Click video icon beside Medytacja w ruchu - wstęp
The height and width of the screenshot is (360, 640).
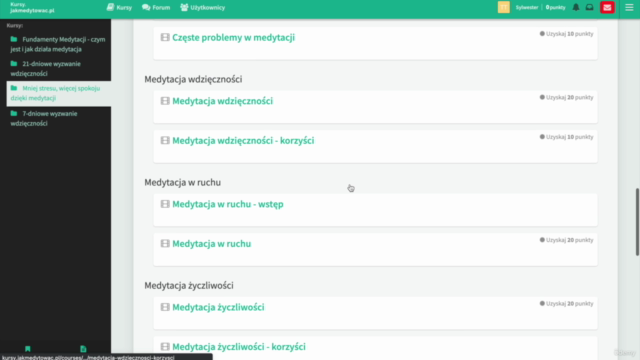pos(165,204)
